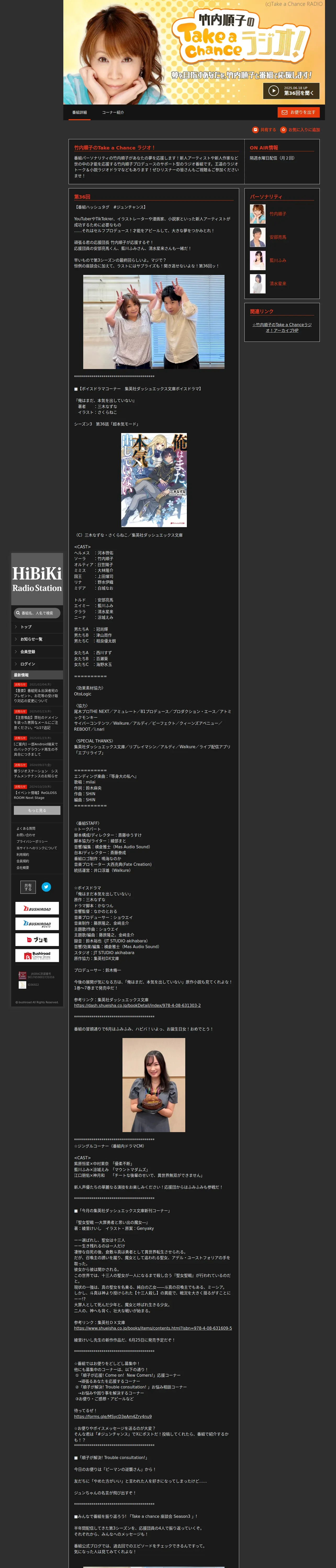Open ログイン in the sidebar menu

pos(37,664)
